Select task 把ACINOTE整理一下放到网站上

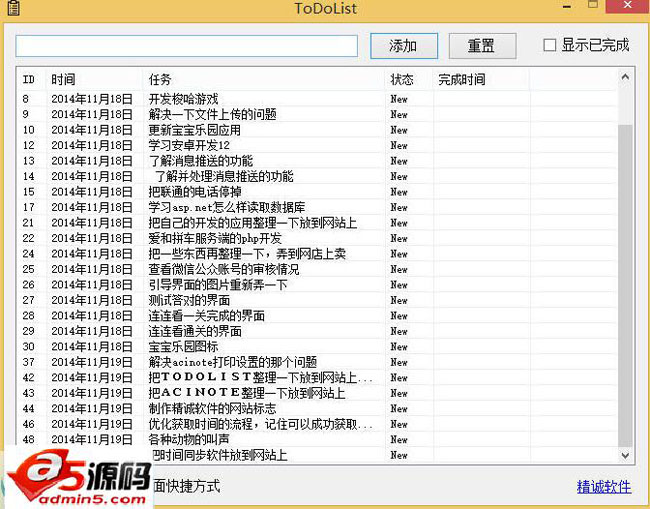tap(247, 393)
